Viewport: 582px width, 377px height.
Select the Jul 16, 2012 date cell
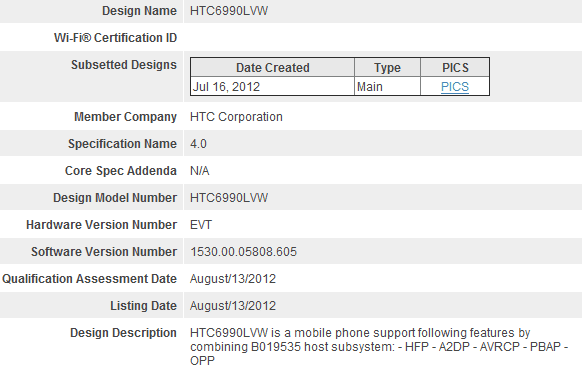pos(272,86)
